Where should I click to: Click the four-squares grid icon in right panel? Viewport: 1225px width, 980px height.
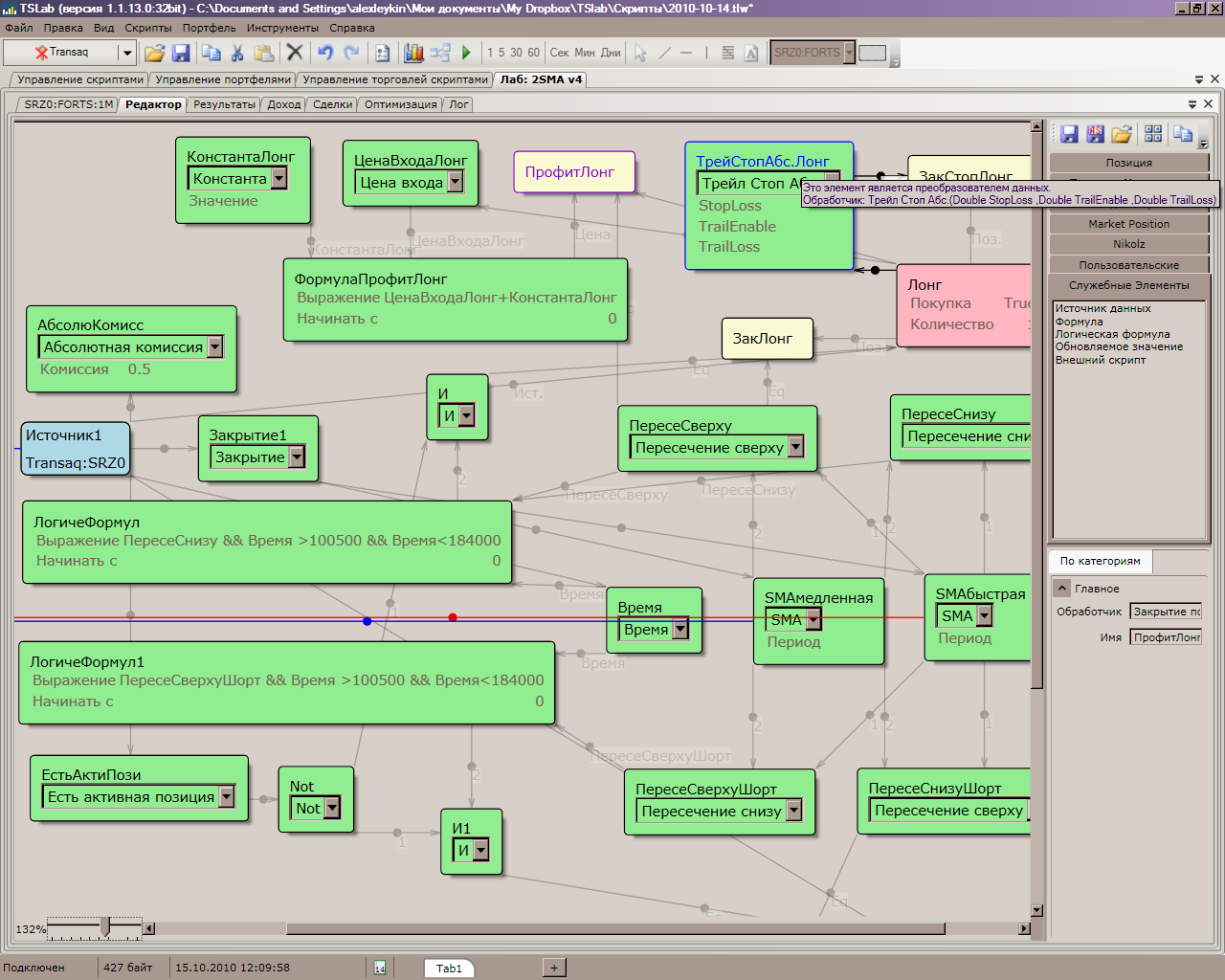click(1153, 134)
